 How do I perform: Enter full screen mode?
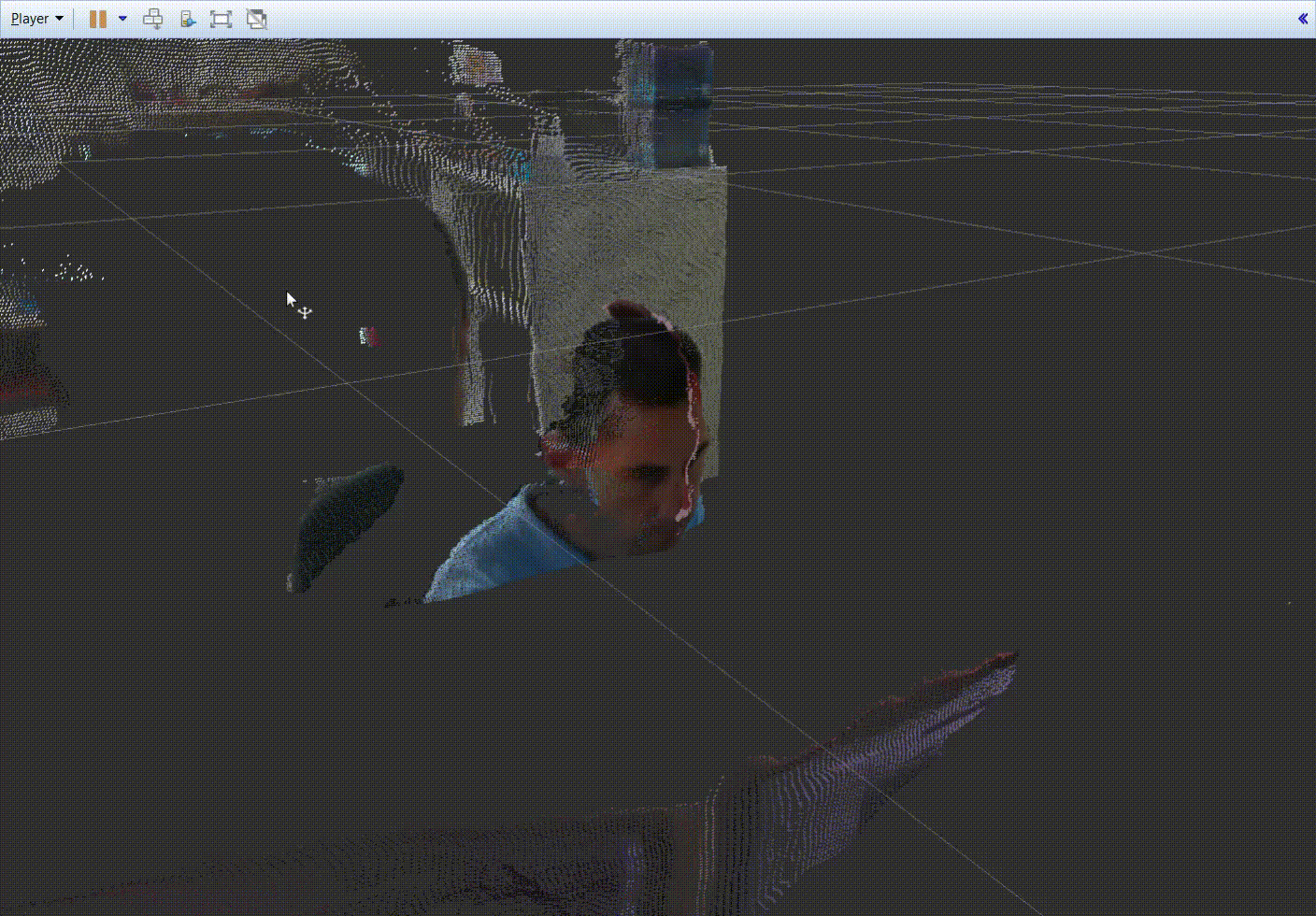(x=221, y=19)
